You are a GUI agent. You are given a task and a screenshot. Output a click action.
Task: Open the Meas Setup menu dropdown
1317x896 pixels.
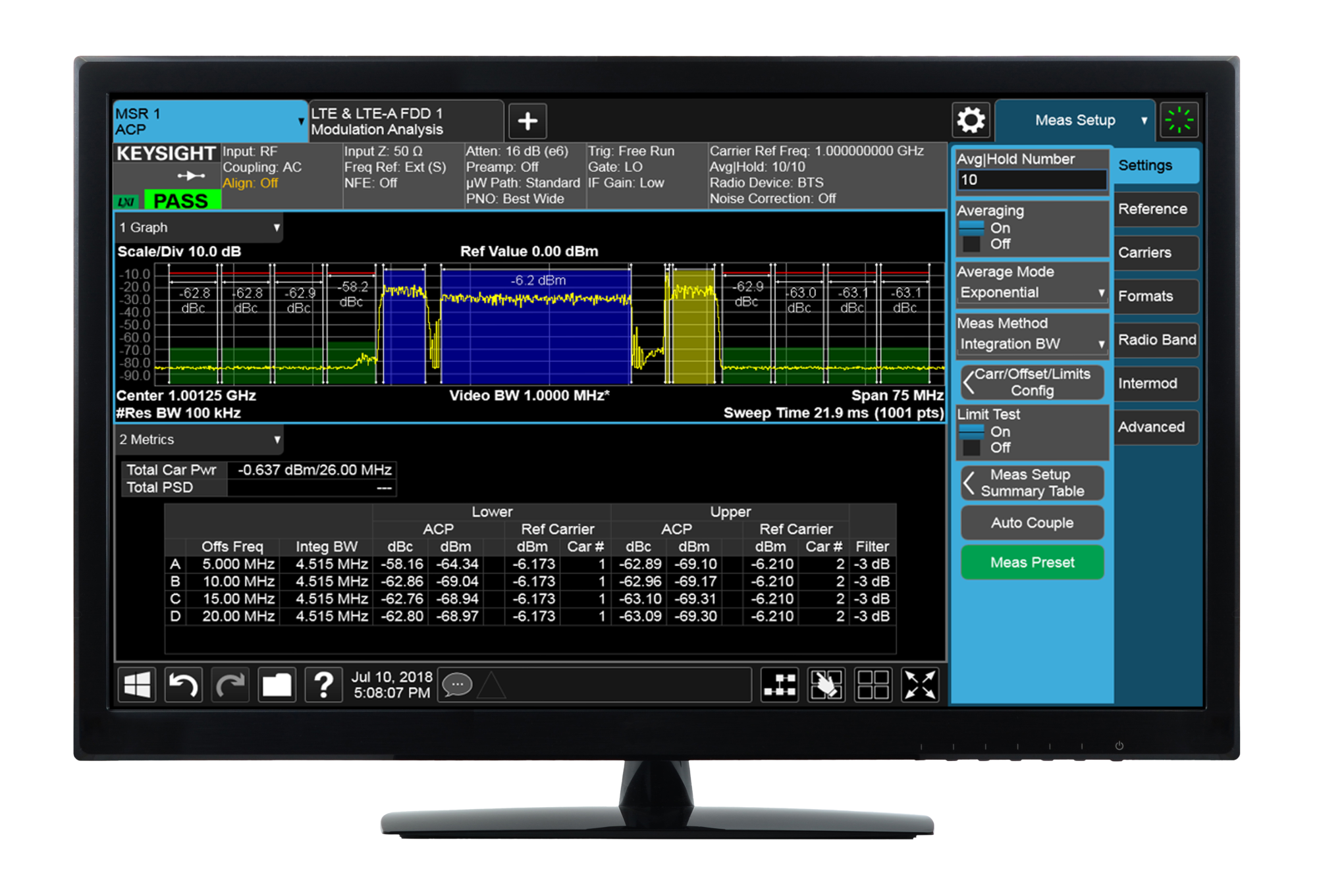[1076, 120]
